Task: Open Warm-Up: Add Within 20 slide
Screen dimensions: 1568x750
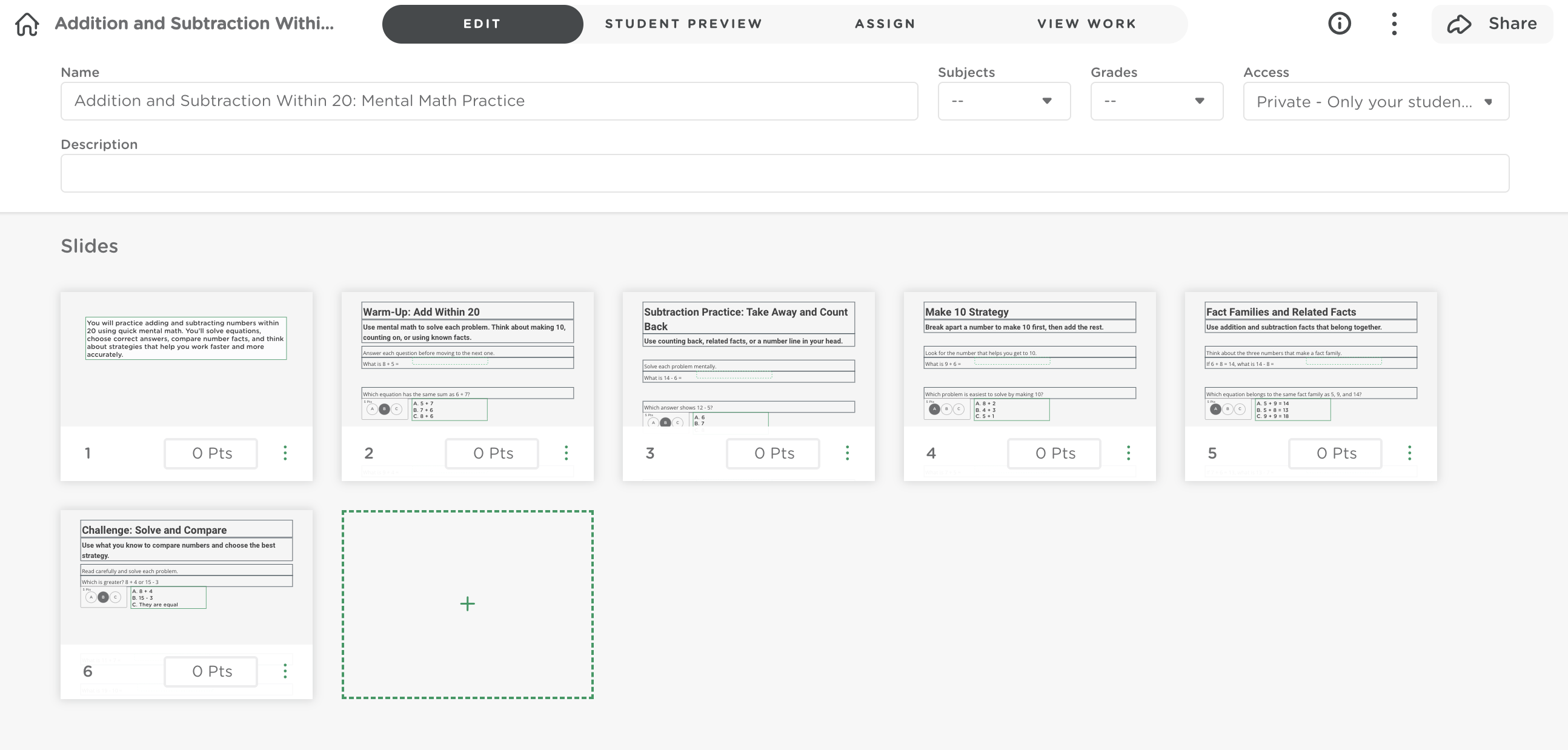Action: (x=468, y=359)
